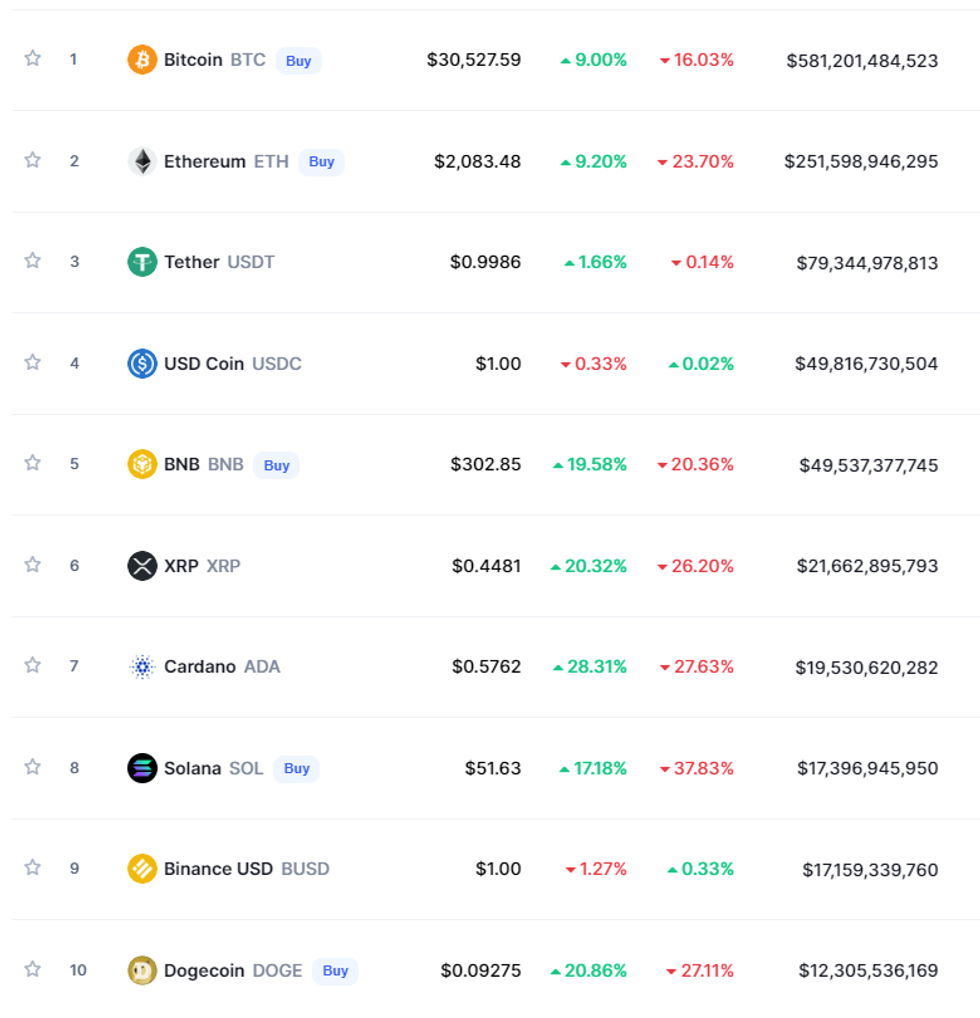Click the XRP price $0.4481
The height and width of the screenshot is (1018, 980).
[486, 566]
